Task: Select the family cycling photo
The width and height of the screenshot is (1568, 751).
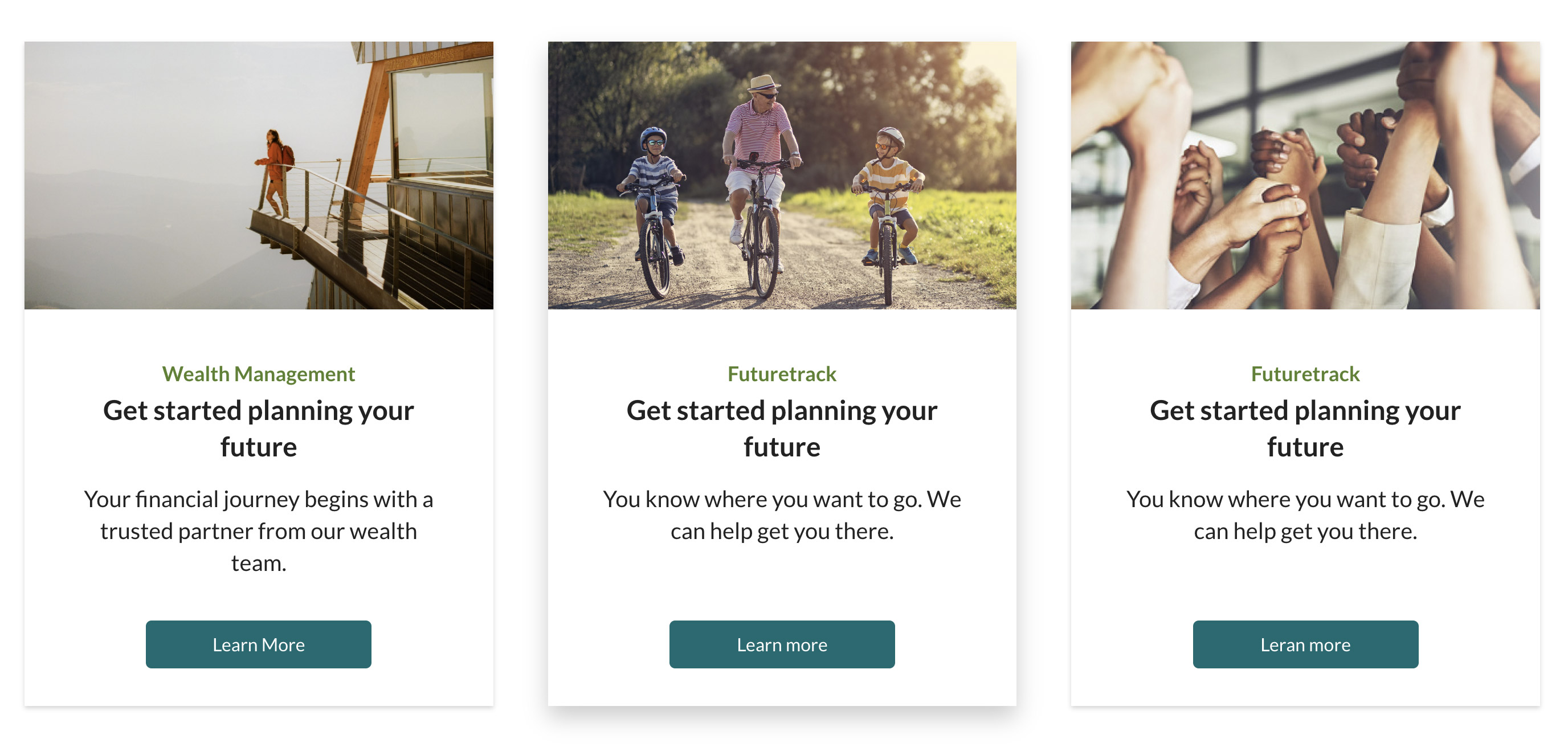Action: coord(782,175)
